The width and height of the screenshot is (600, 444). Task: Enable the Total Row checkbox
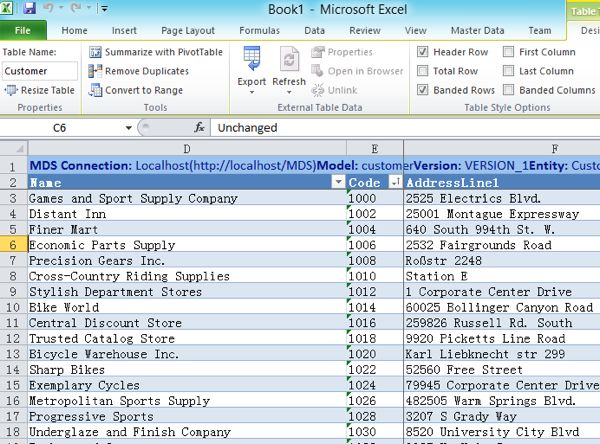click(422, 71)
